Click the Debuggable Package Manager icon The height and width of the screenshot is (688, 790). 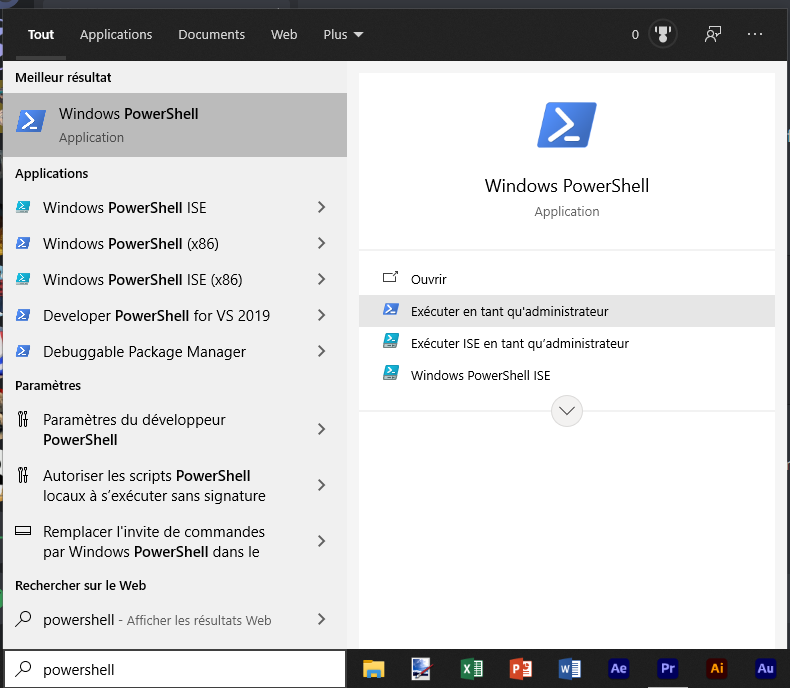point(23,351)
